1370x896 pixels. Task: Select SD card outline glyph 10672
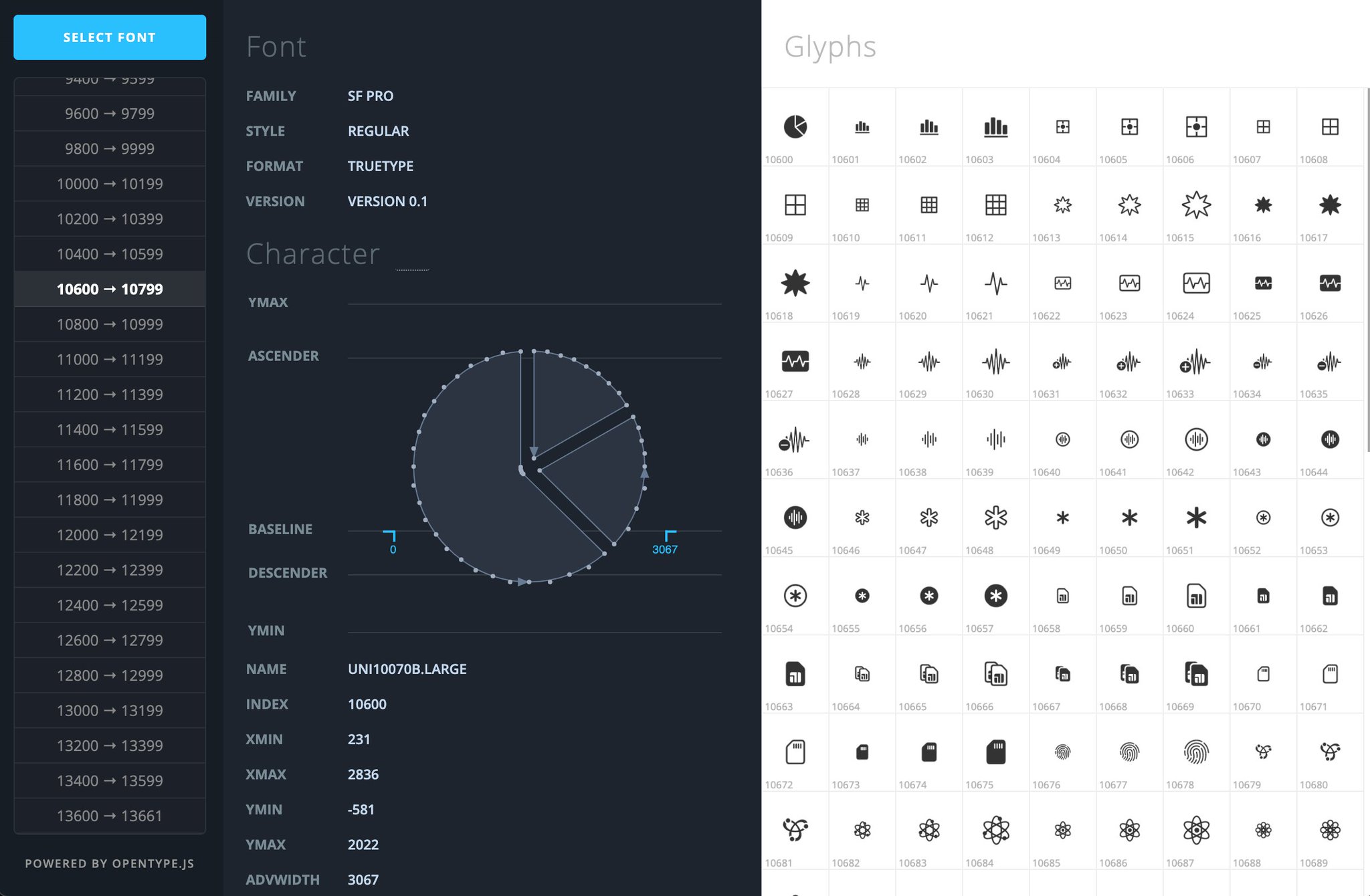click(795, 753)
